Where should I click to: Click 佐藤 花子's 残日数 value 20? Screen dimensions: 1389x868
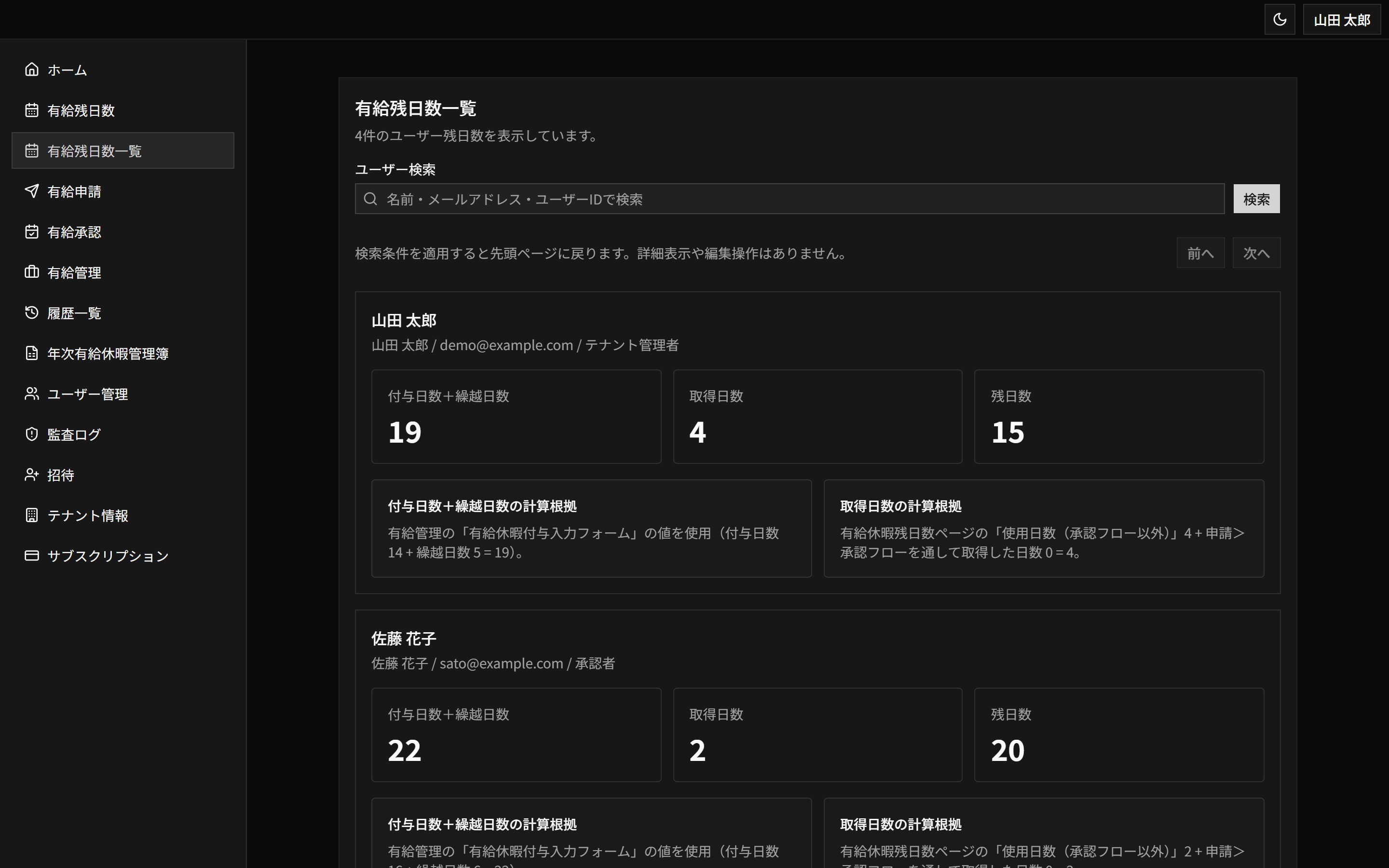(1008, 750)
